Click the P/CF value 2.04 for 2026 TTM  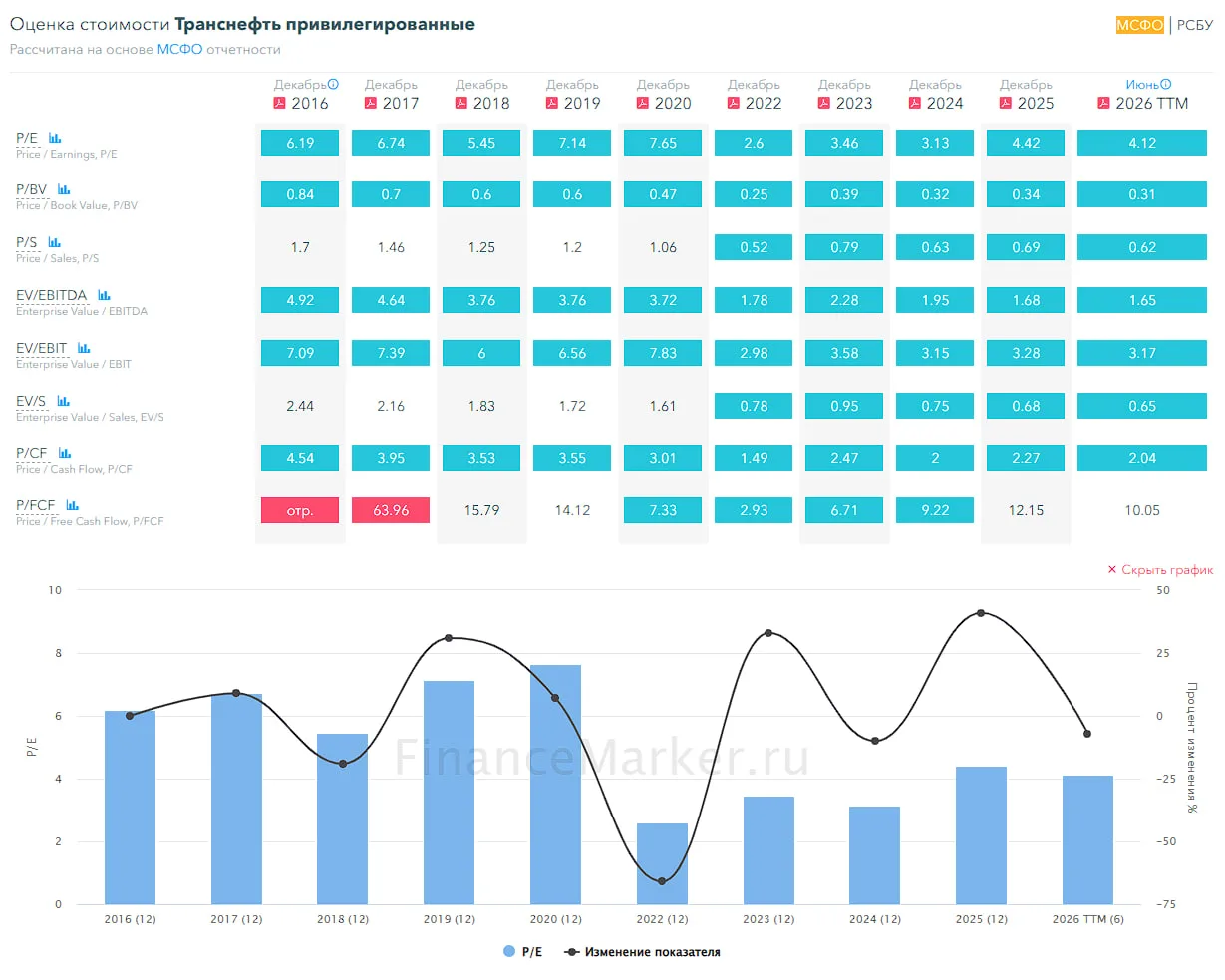click(1142, 458)
